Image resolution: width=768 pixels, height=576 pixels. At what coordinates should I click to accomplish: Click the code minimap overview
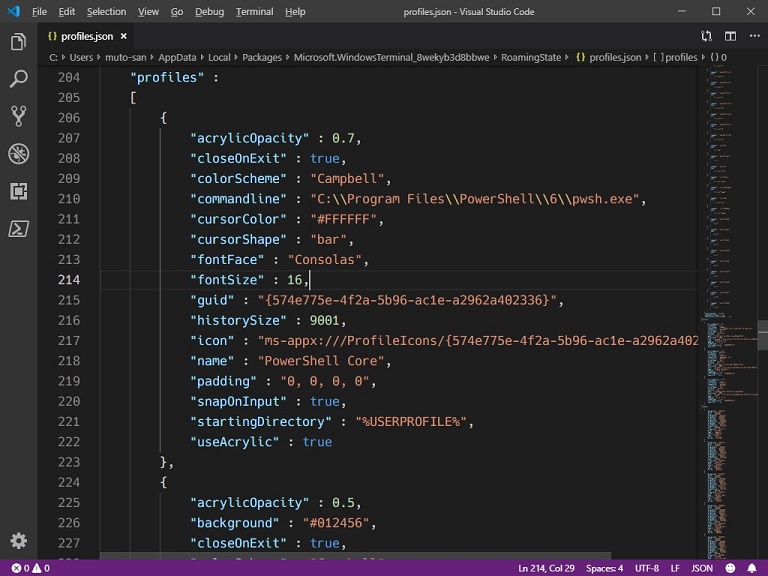pyautogui.click(x=727, y=313)
